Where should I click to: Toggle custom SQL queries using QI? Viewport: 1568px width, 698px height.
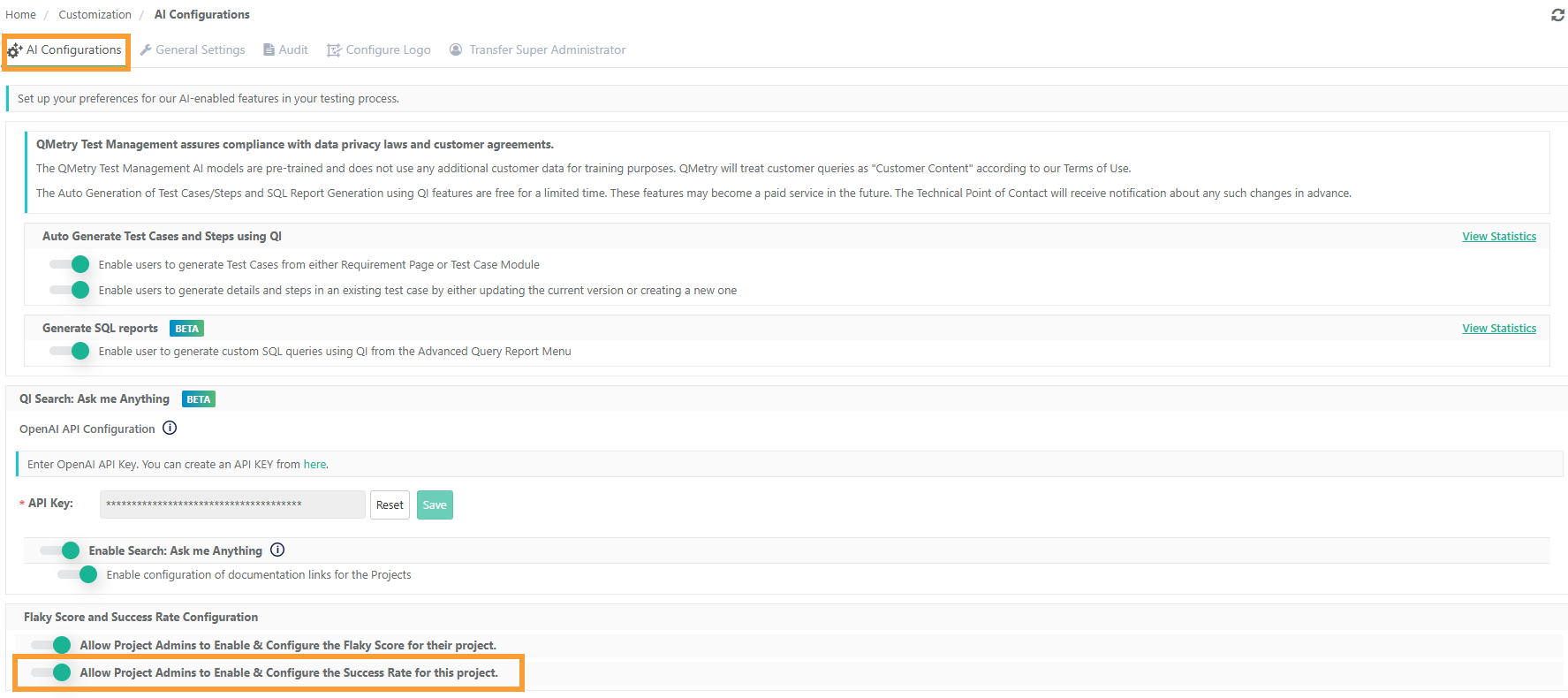click(x=70, y=351)
